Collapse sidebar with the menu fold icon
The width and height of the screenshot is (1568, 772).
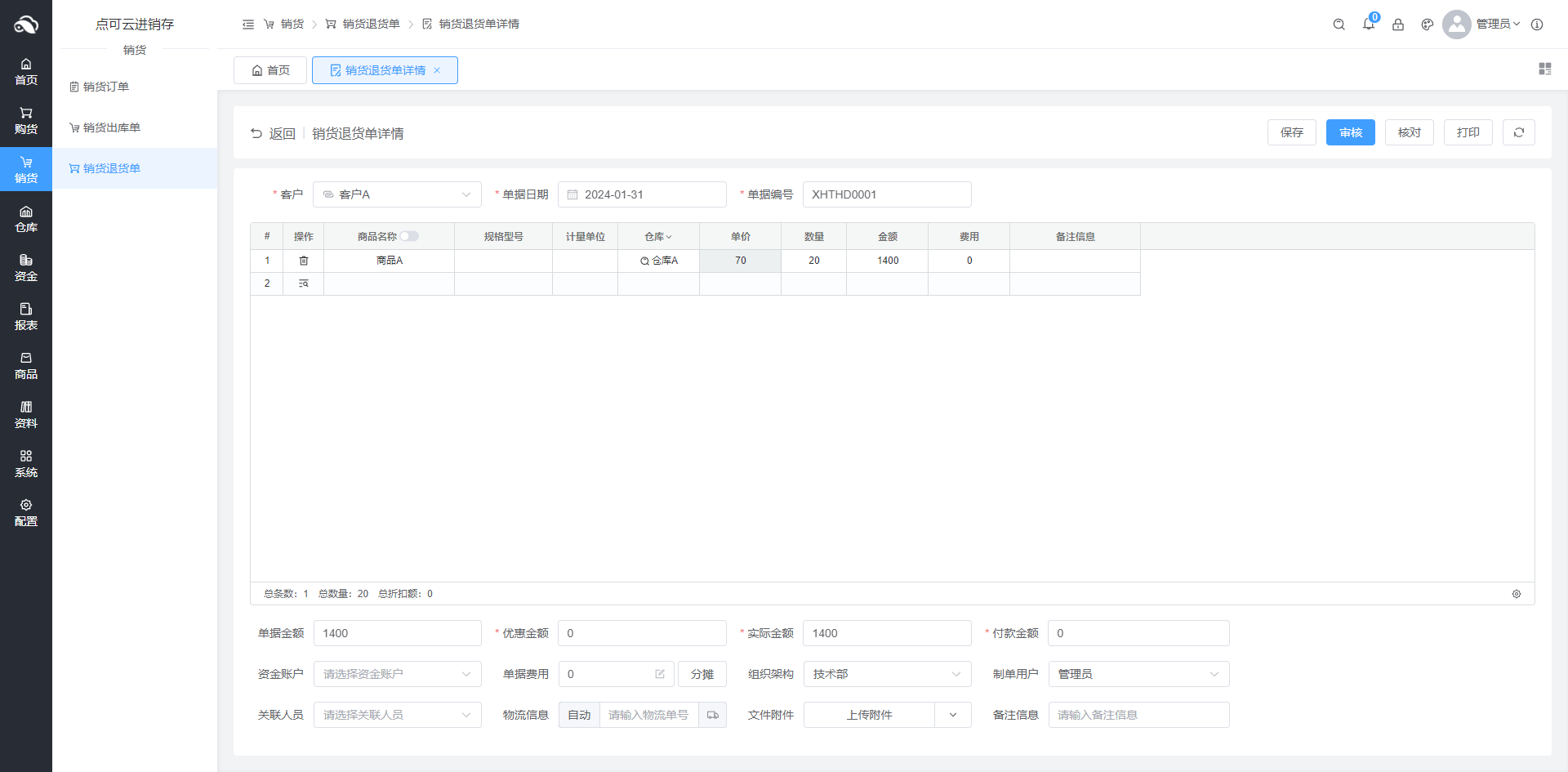tap(248, 25)
